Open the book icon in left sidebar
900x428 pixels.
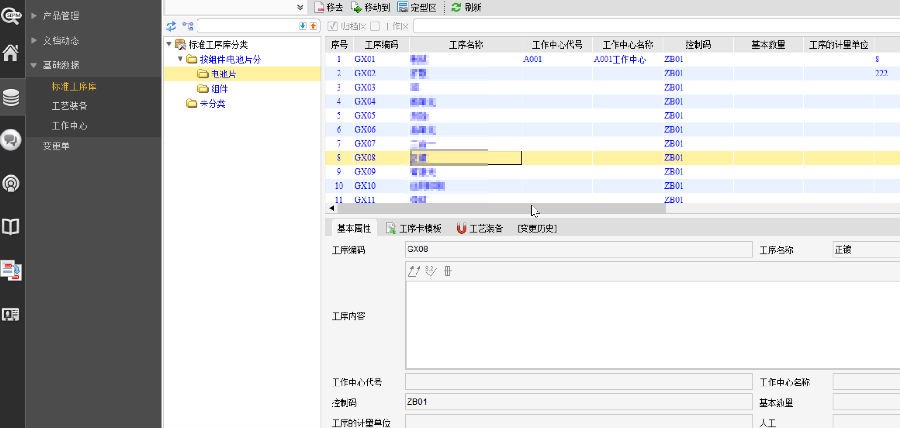pos(12,227)
